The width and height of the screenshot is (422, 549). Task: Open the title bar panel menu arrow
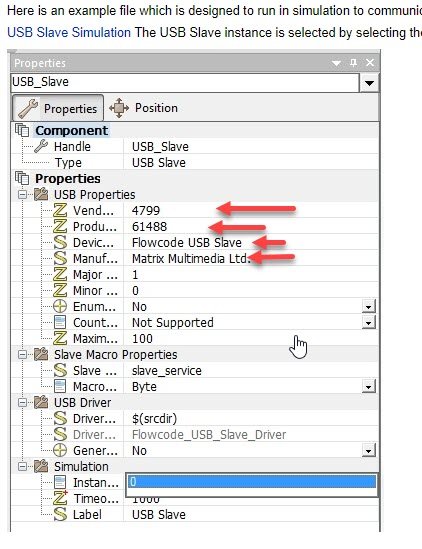[x=336, y=63]
